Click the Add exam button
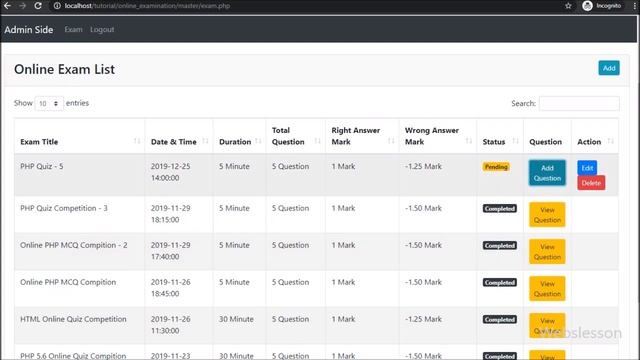640x360 pixels. pos(609,68)
